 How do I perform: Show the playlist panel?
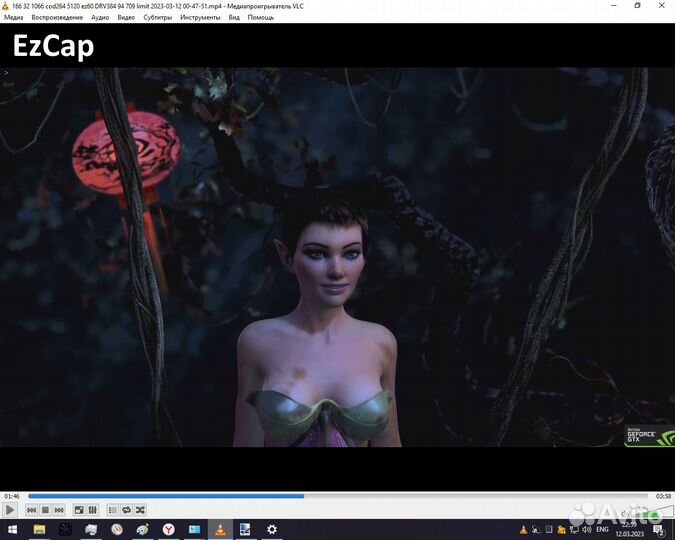(113, 510)
